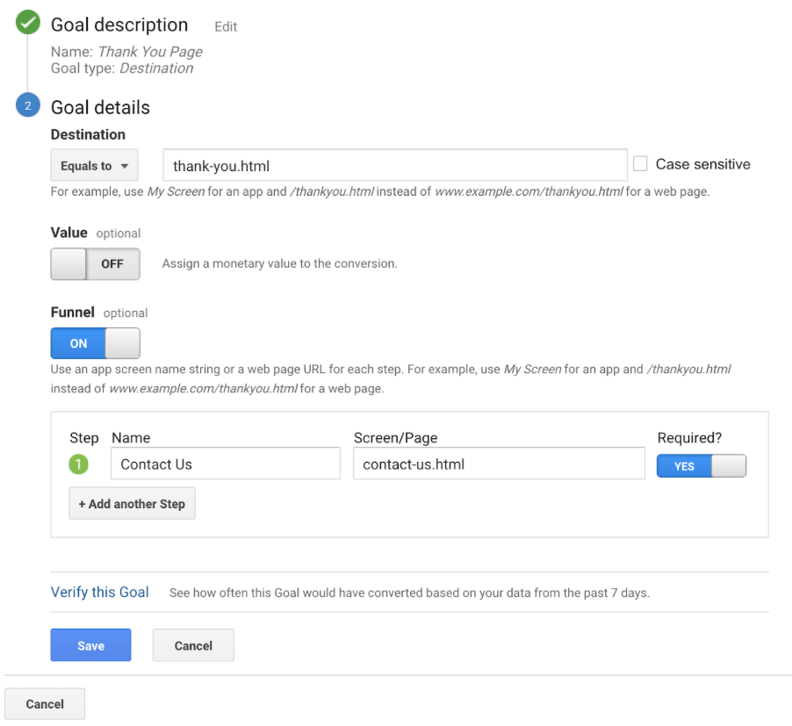Toggle the Required YES switch
The height and width of the screenshot is (726, 792).
(x=702, y=466)
